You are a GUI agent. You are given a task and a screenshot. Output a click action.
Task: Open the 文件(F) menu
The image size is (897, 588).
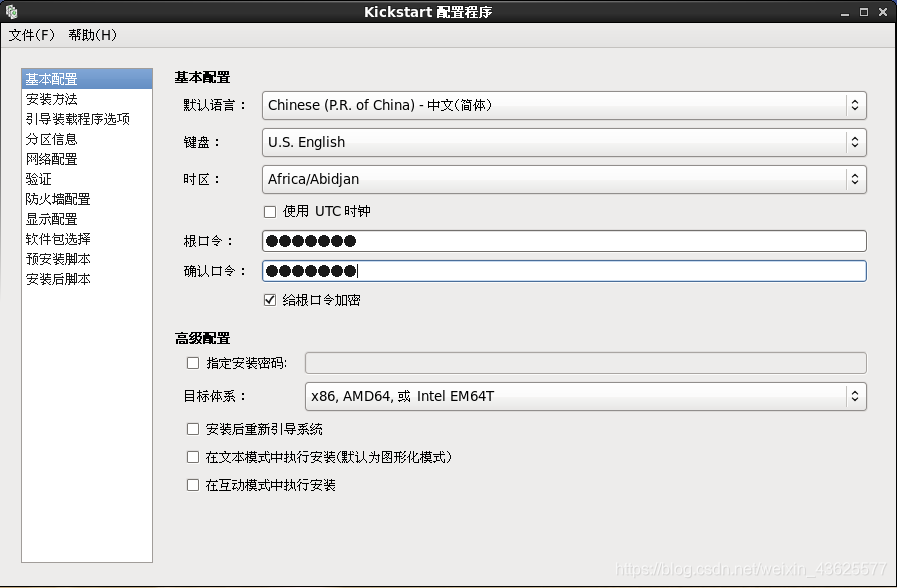point(31,35)
